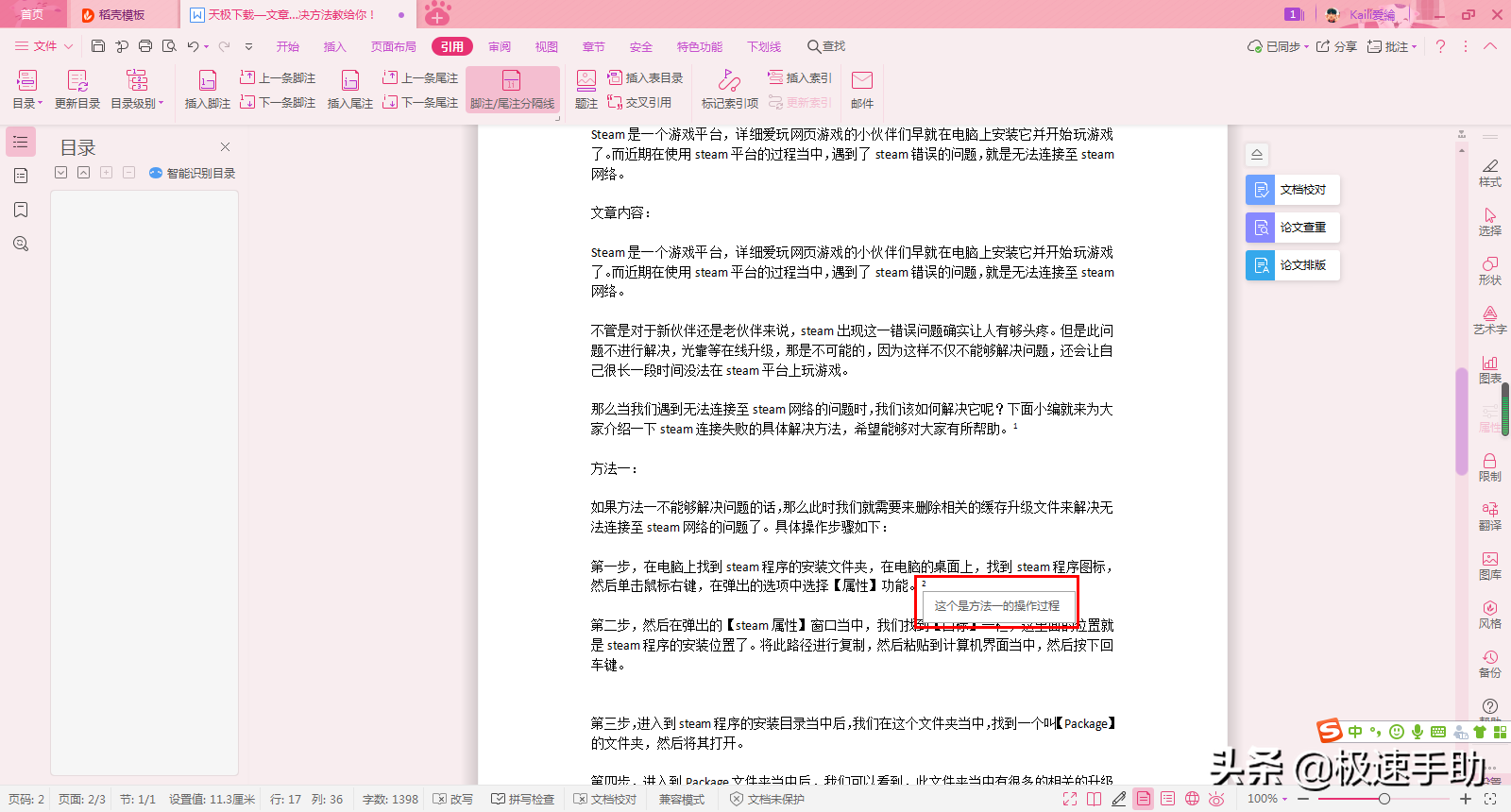
Task: Open 样式 (Styles) in right sidebar
Action: click(x=1490, y=173)
